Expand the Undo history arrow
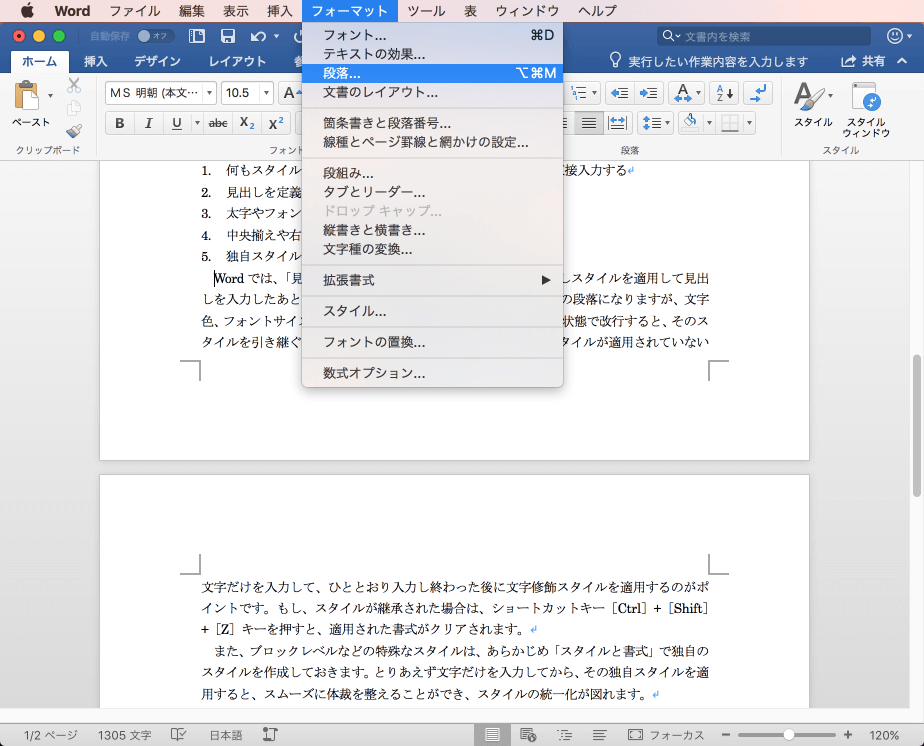Image resolution: width=924 pixels, height=746 pixels. tap(276, 37)
